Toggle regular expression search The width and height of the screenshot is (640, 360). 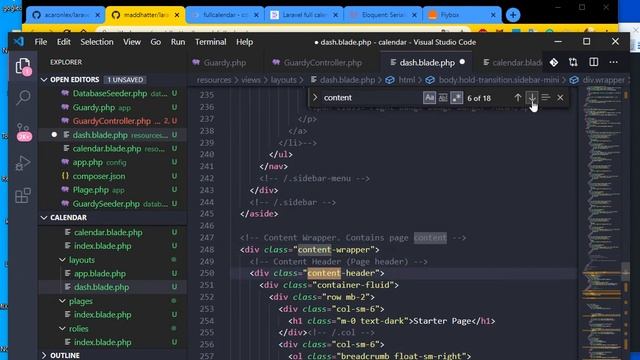pos(456,98)
